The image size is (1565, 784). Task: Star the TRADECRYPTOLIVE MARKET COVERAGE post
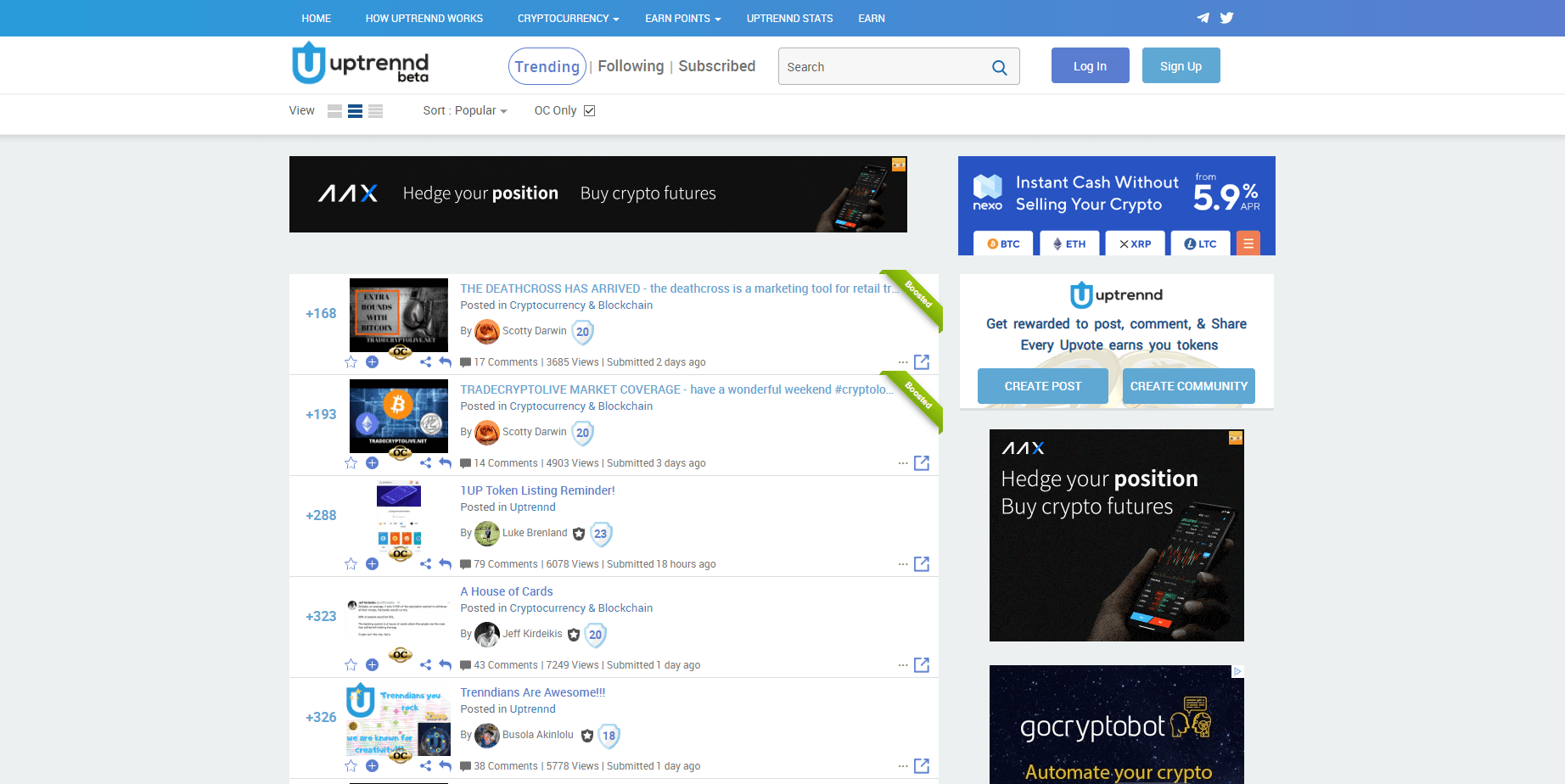(x=351, y=463)
